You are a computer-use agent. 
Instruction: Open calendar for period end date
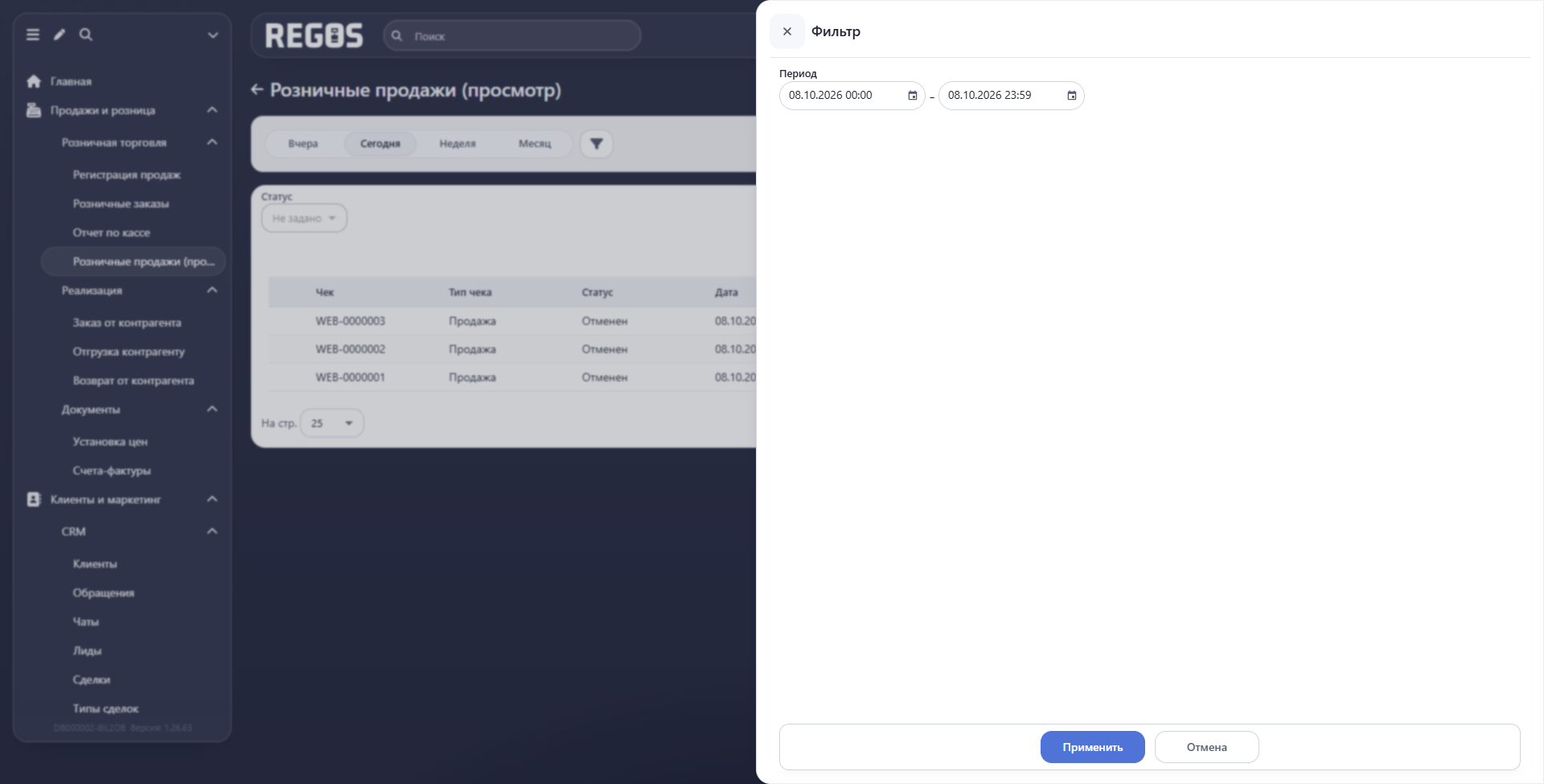coord(1072,96)
